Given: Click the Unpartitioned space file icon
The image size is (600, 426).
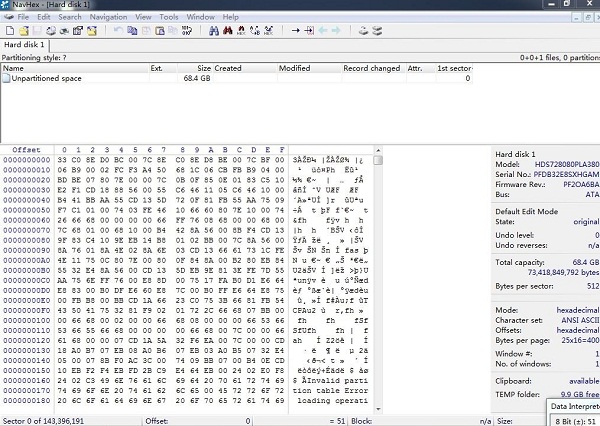Looking at the screenshot, I should (x=6, y=78).
